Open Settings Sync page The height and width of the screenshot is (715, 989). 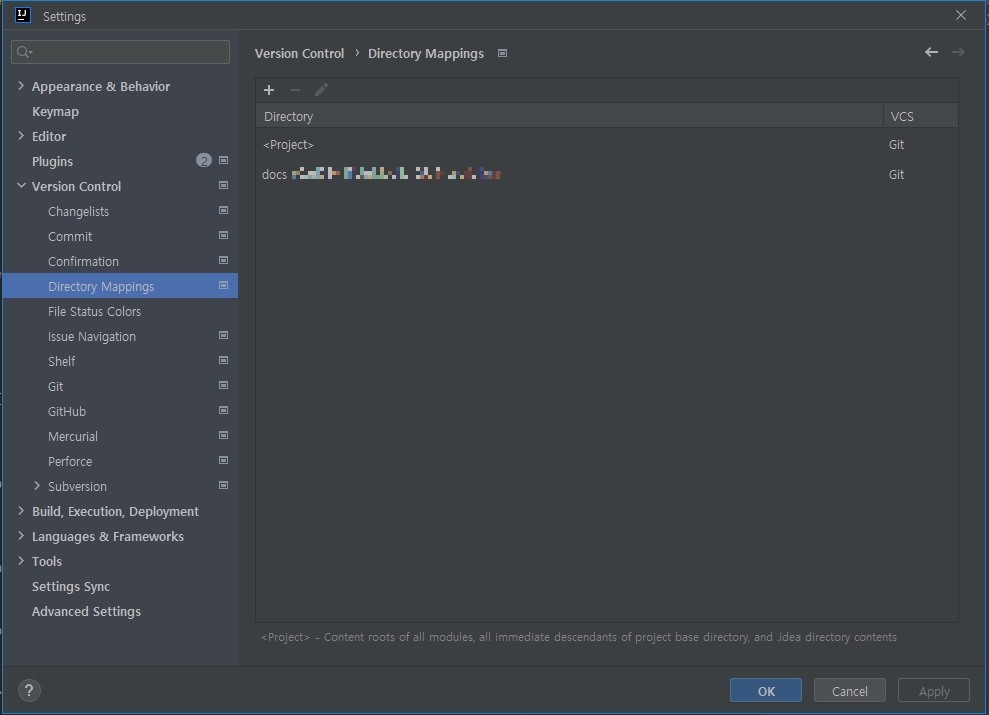pos(71,586)
